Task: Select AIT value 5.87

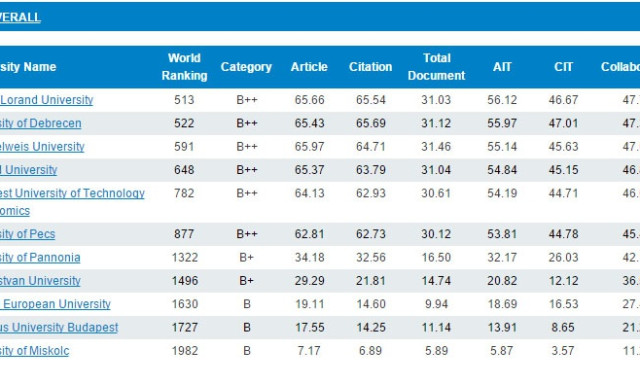Action: (501, 351)
